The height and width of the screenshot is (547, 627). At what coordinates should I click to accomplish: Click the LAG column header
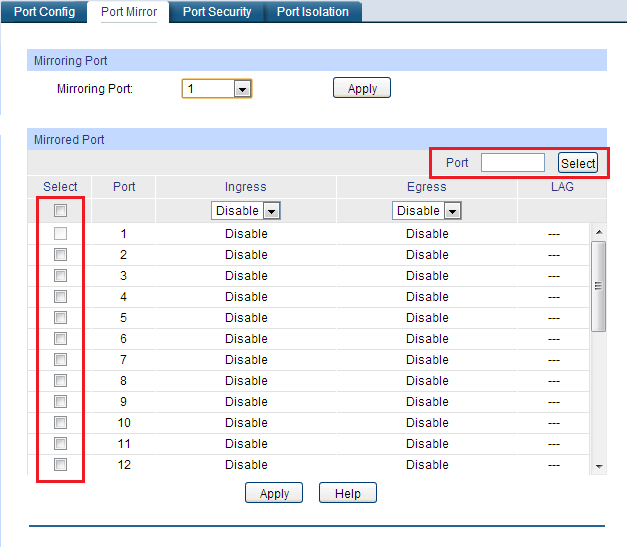pyautogui.click(x=562, y=187)
